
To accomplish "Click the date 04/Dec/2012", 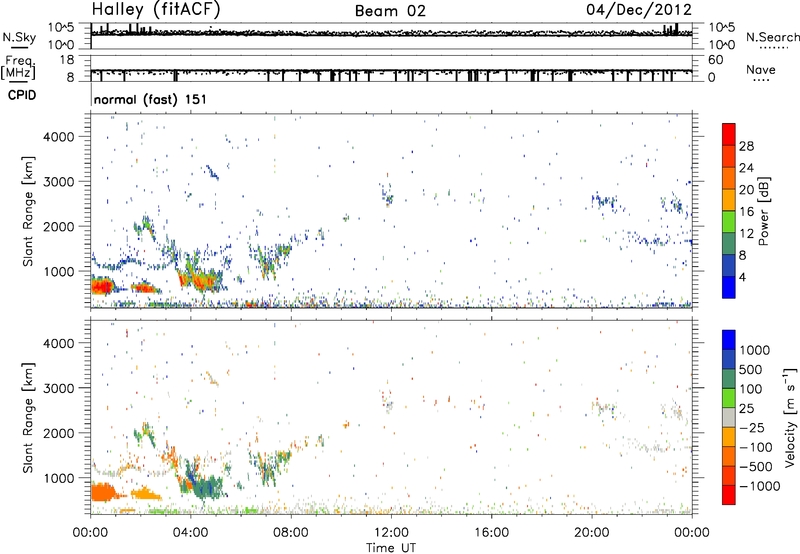I will [639, 9].
